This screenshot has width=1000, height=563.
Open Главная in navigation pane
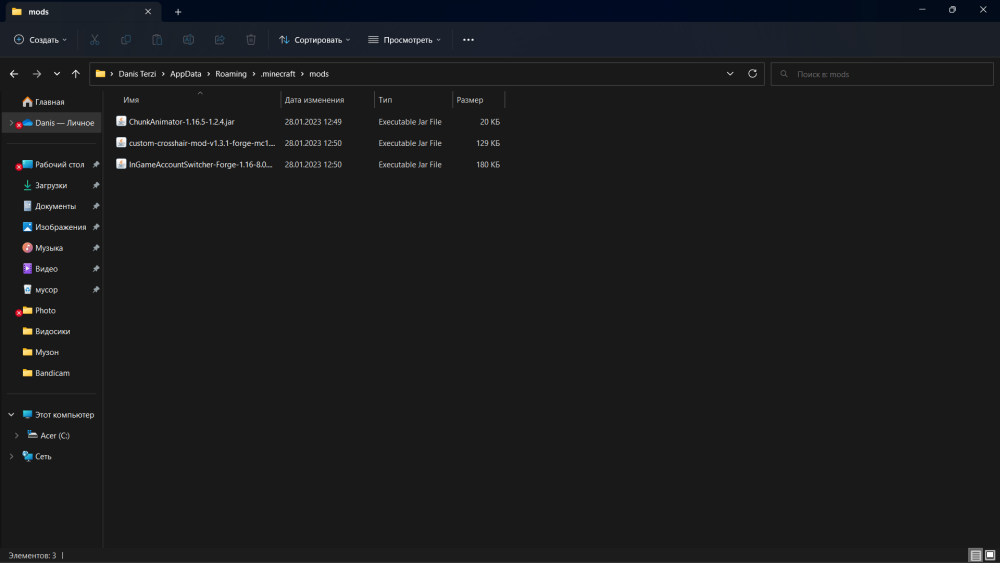(50, 102)
